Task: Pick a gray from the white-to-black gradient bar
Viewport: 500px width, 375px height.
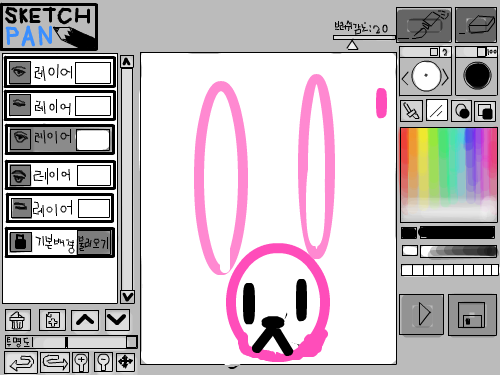Action: (458, 251)
